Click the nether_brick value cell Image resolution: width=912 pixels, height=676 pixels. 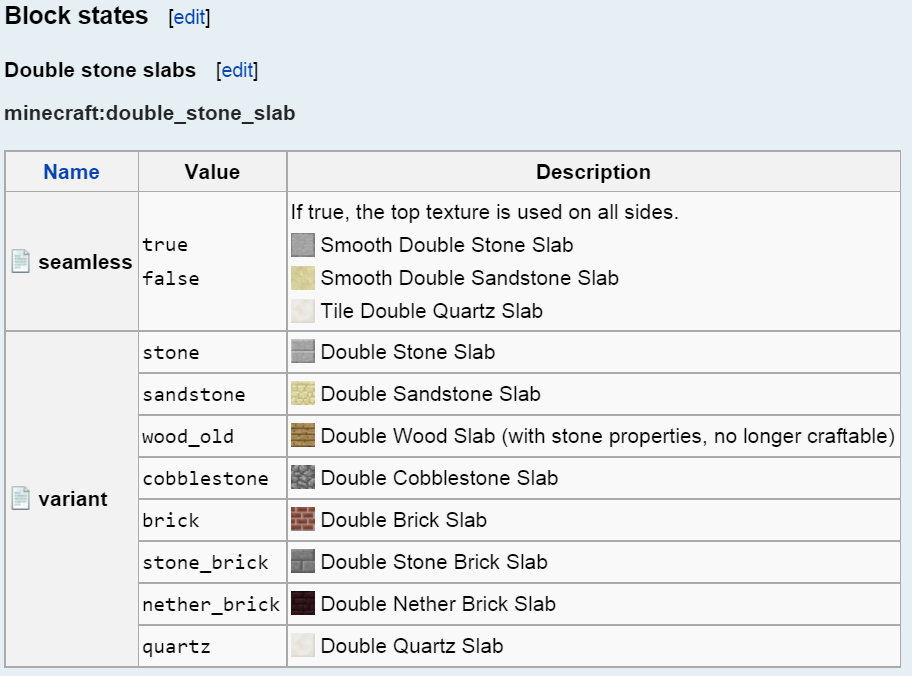[x=211, y=605]
